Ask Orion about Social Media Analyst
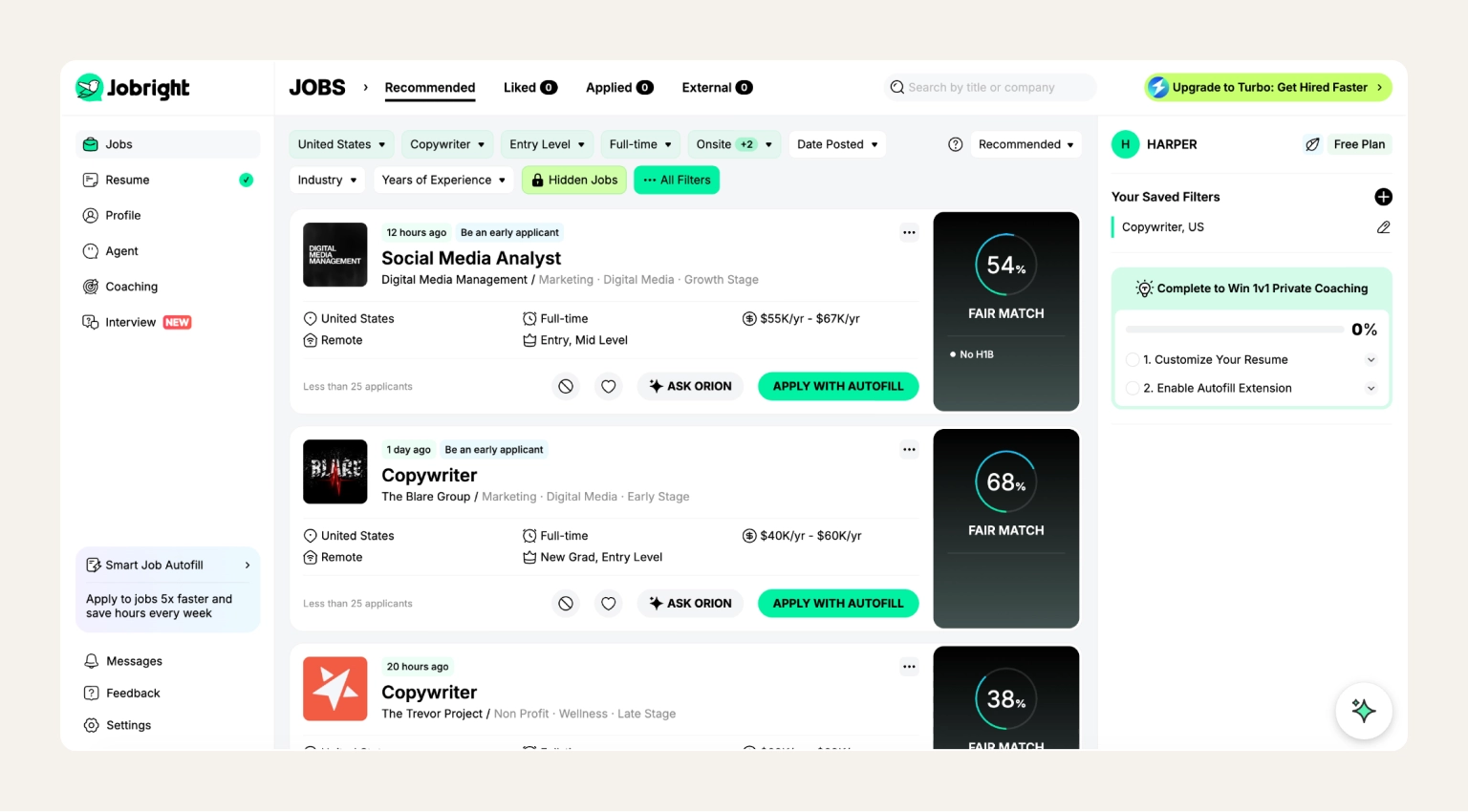1468x812 pixels. coord(690,386)
